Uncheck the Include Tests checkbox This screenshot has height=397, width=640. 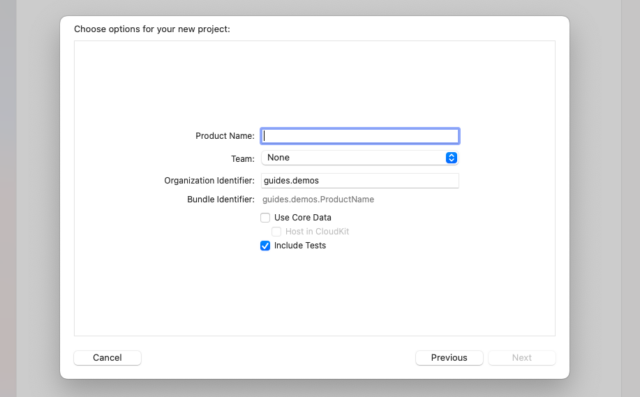(x=265, y=246)
